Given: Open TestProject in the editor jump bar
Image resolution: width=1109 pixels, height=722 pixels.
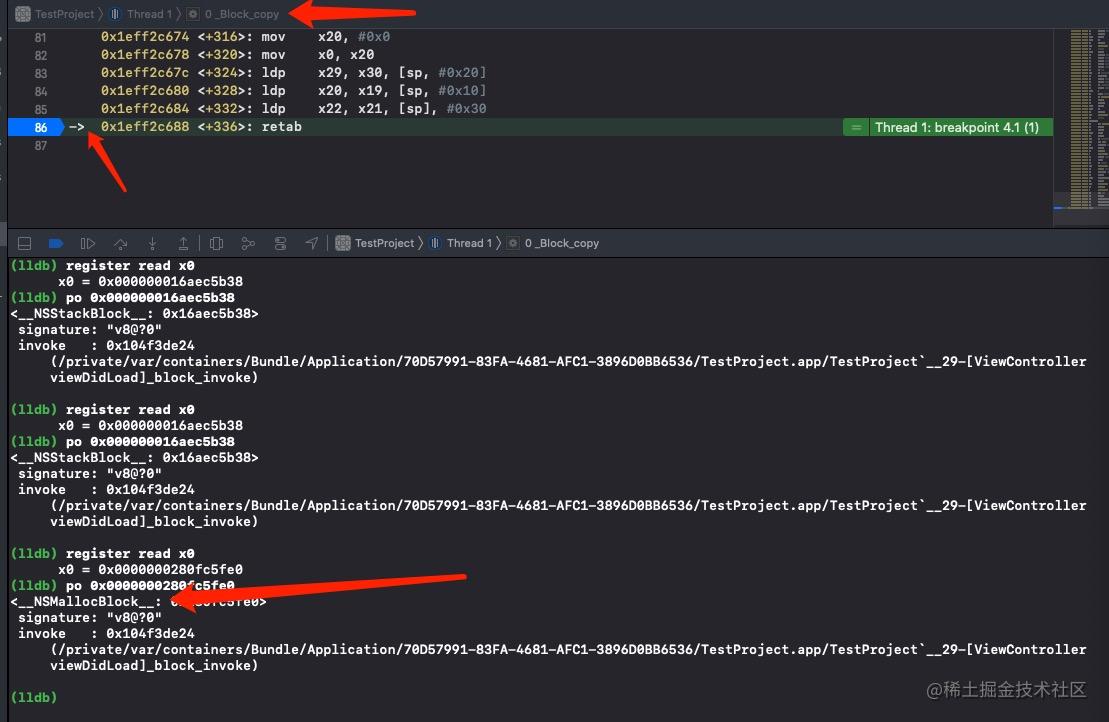Looking at the screenshot, I should tap(64, 14).
